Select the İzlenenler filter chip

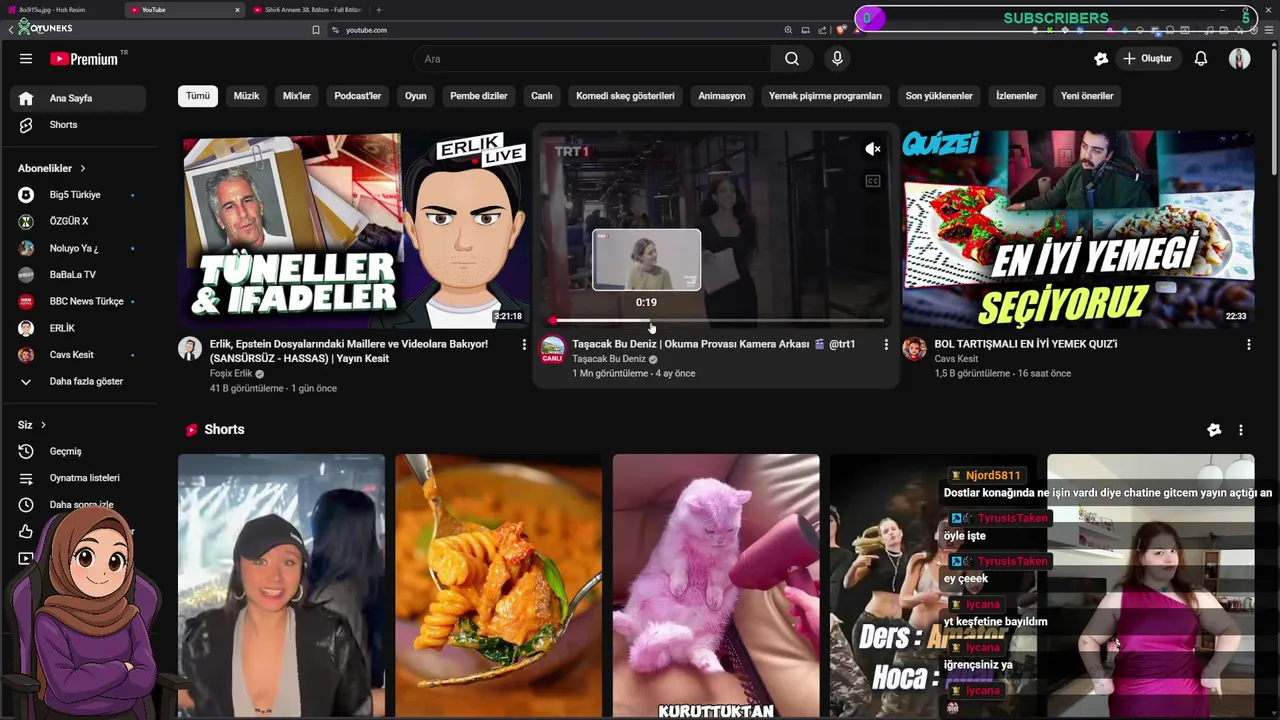click(1017, 96)
